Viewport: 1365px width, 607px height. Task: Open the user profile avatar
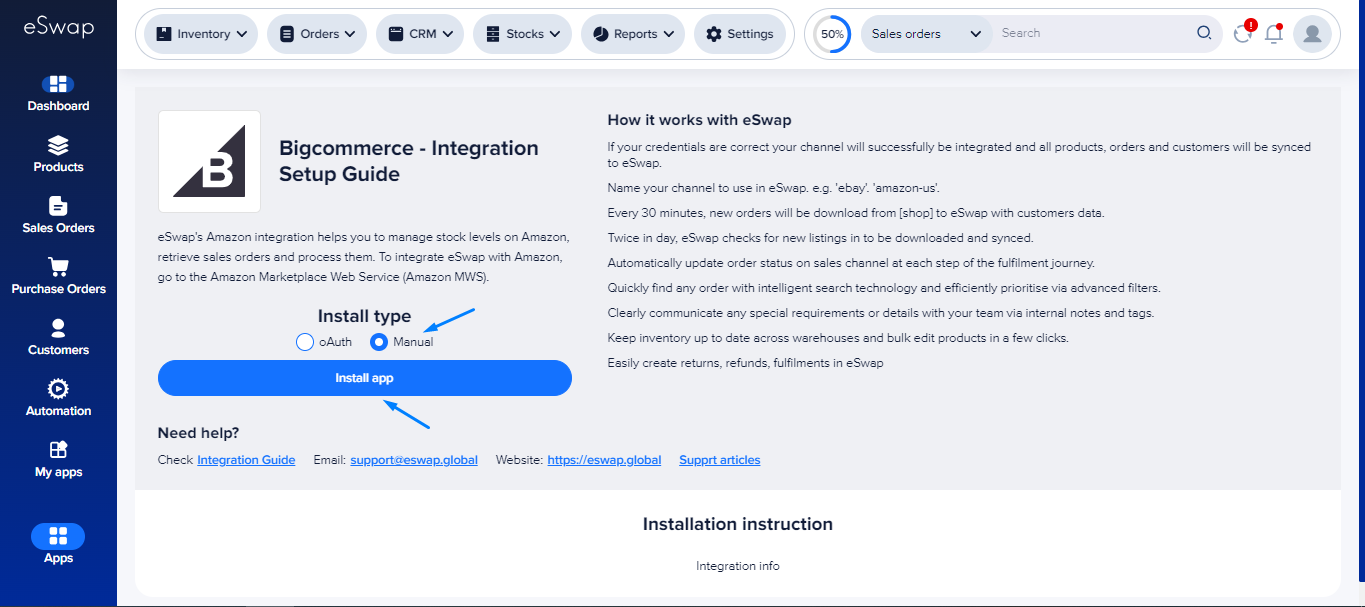1311,34
